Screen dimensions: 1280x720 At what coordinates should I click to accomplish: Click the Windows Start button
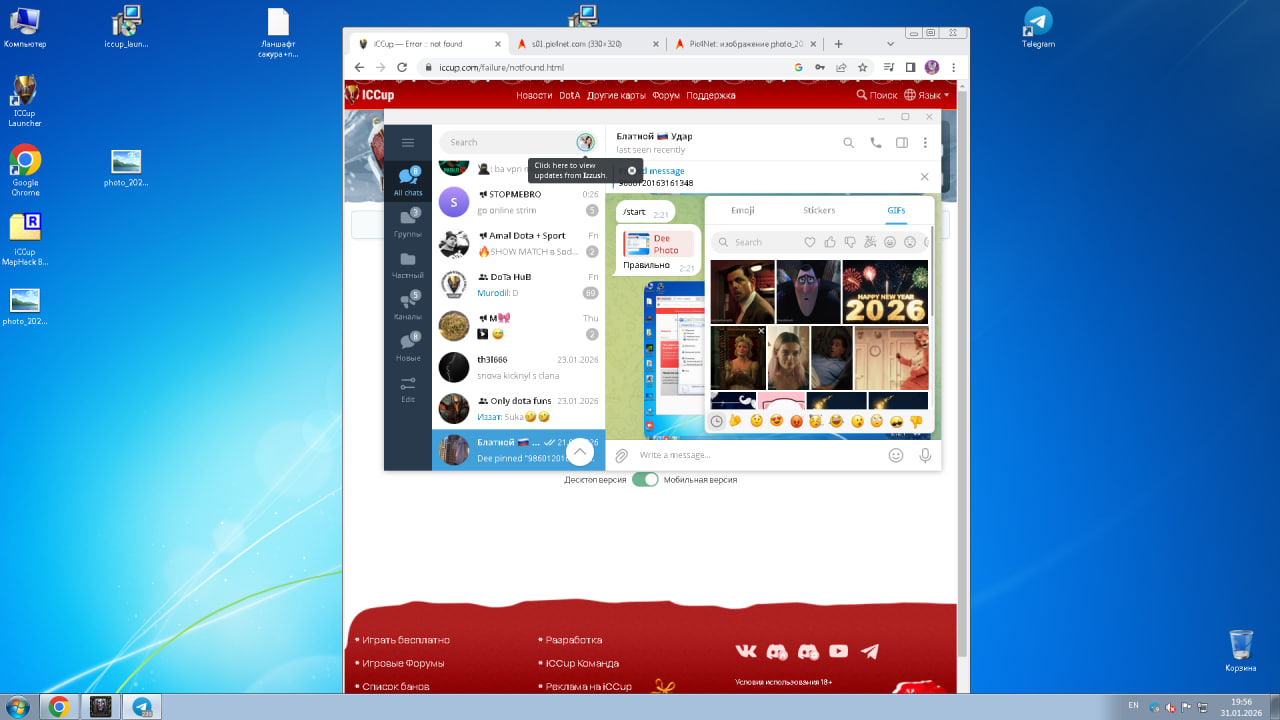[18, 706]
